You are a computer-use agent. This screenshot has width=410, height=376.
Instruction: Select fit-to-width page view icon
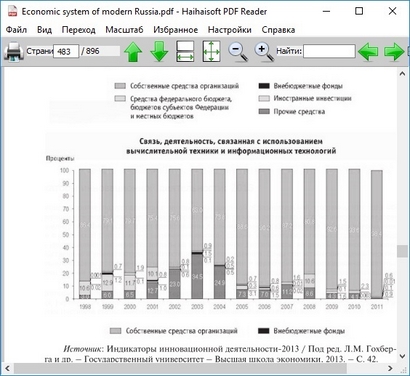point(185,51)
